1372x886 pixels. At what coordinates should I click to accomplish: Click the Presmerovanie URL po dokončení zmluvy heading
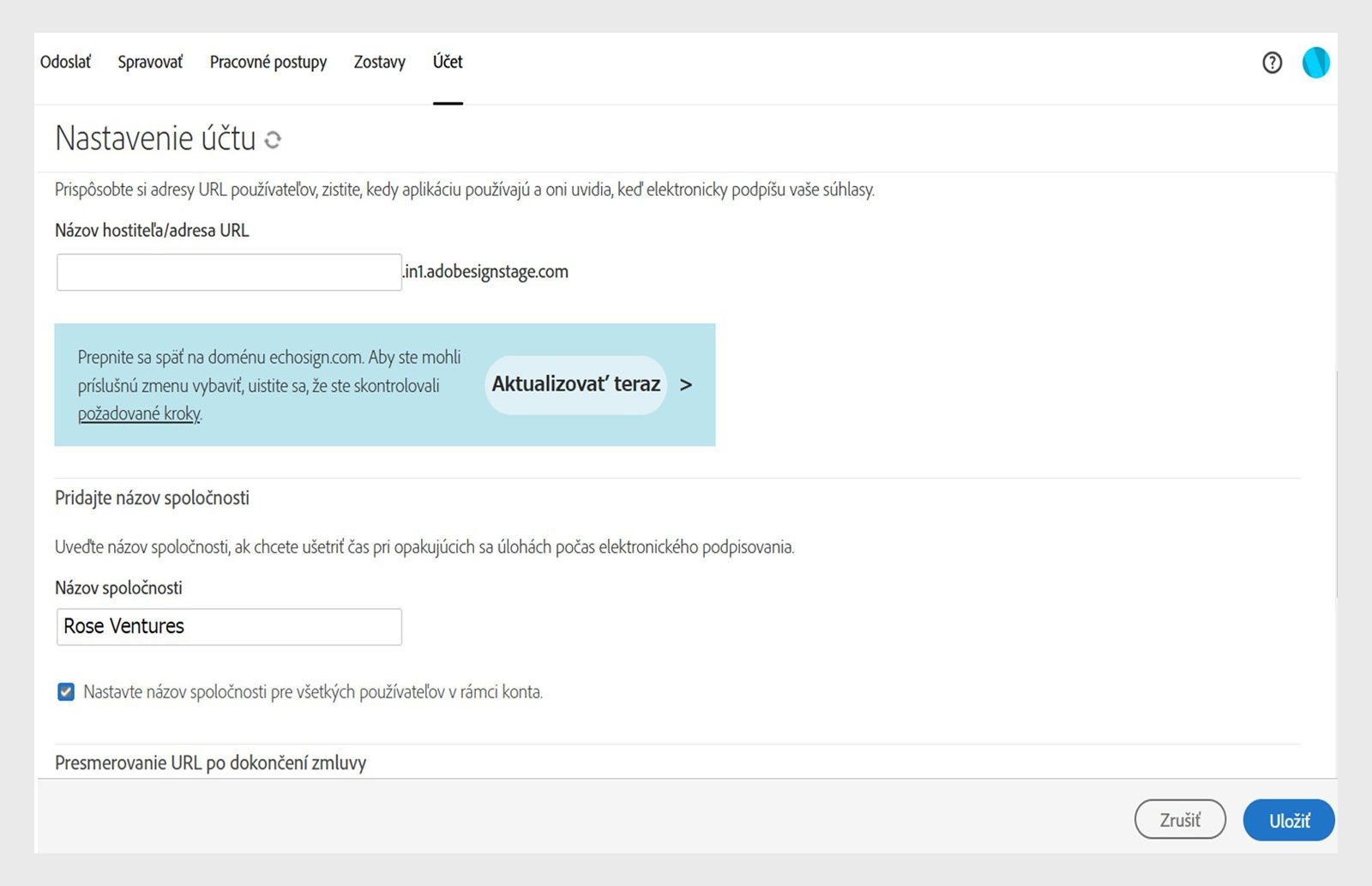tap(210, 762)
